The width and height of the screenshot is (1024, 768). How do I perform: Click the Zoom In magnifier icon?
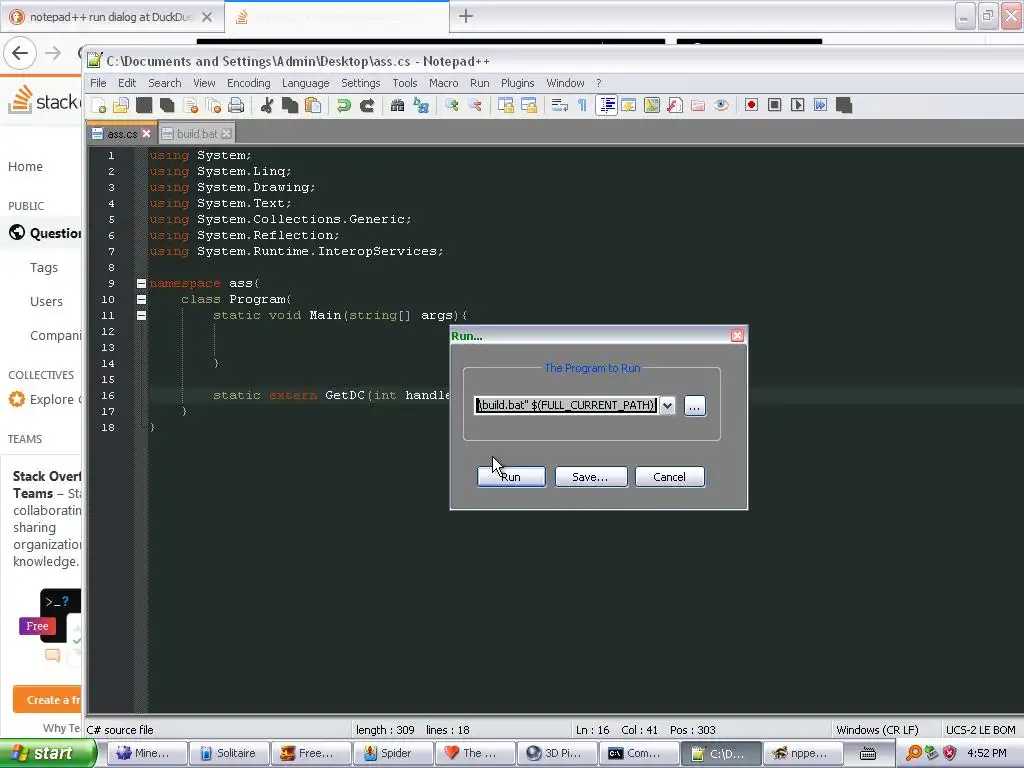[x=451, y=105]
